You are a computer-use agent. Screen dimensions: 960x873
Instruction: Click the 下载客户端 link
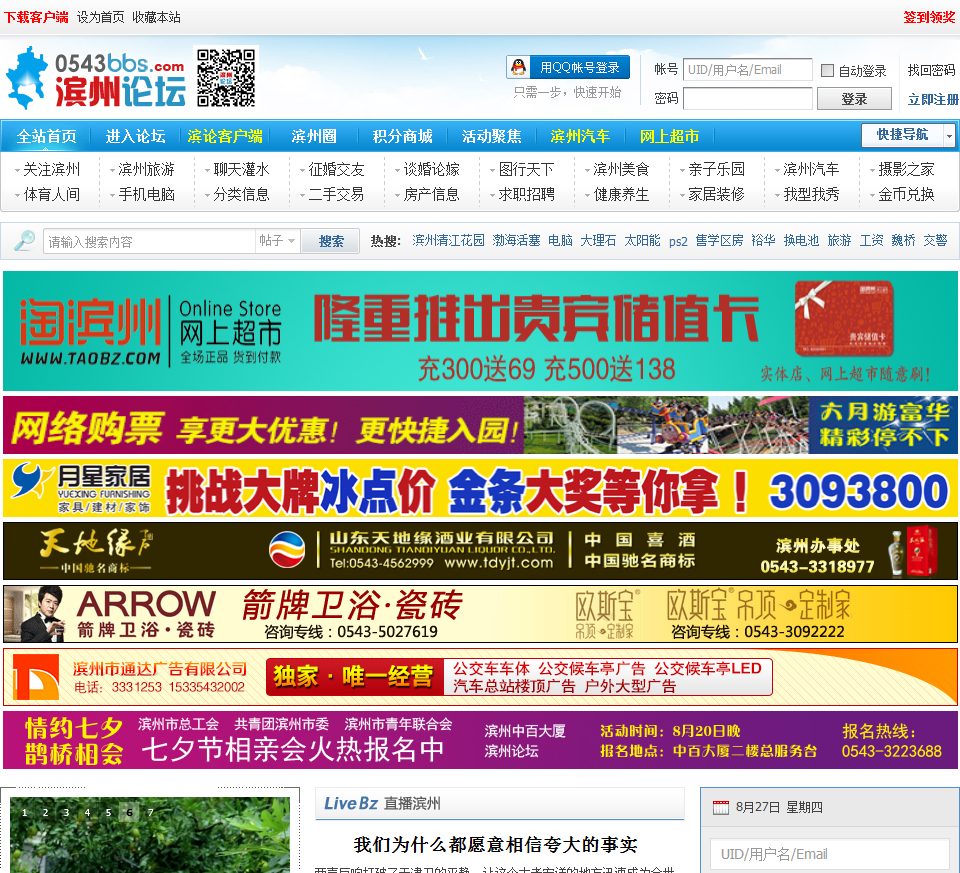[36, 17]
